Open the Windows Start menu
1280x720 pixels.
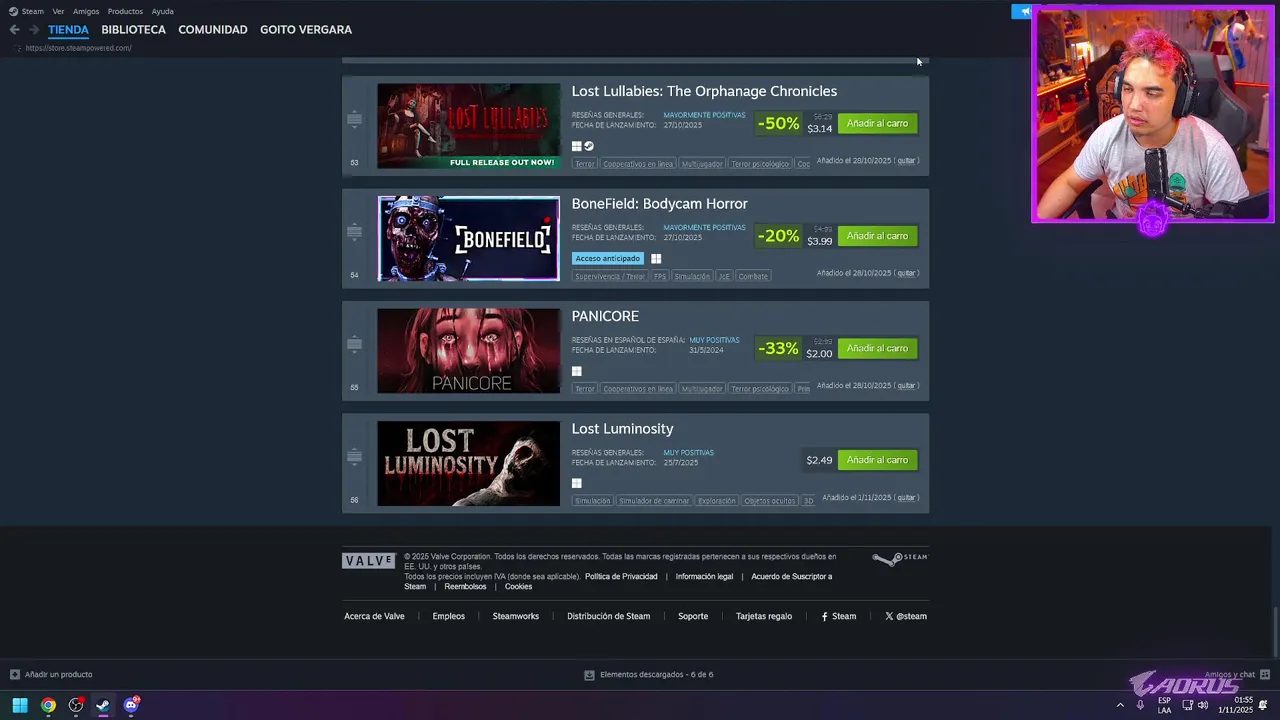pyautogui.click(x=20, y=705)
